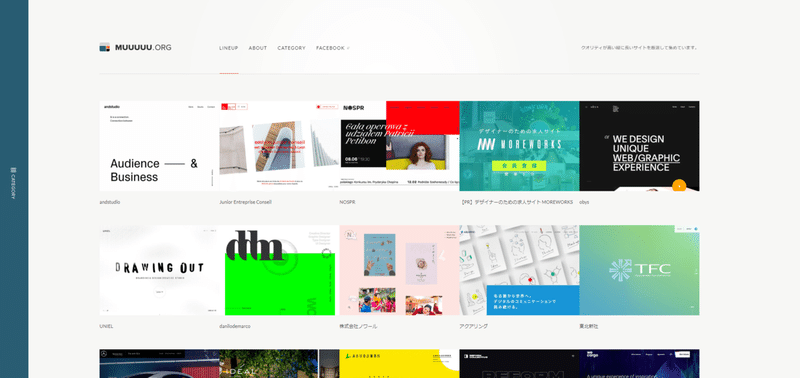Open the danilodemarco green thumbnail

279,270
